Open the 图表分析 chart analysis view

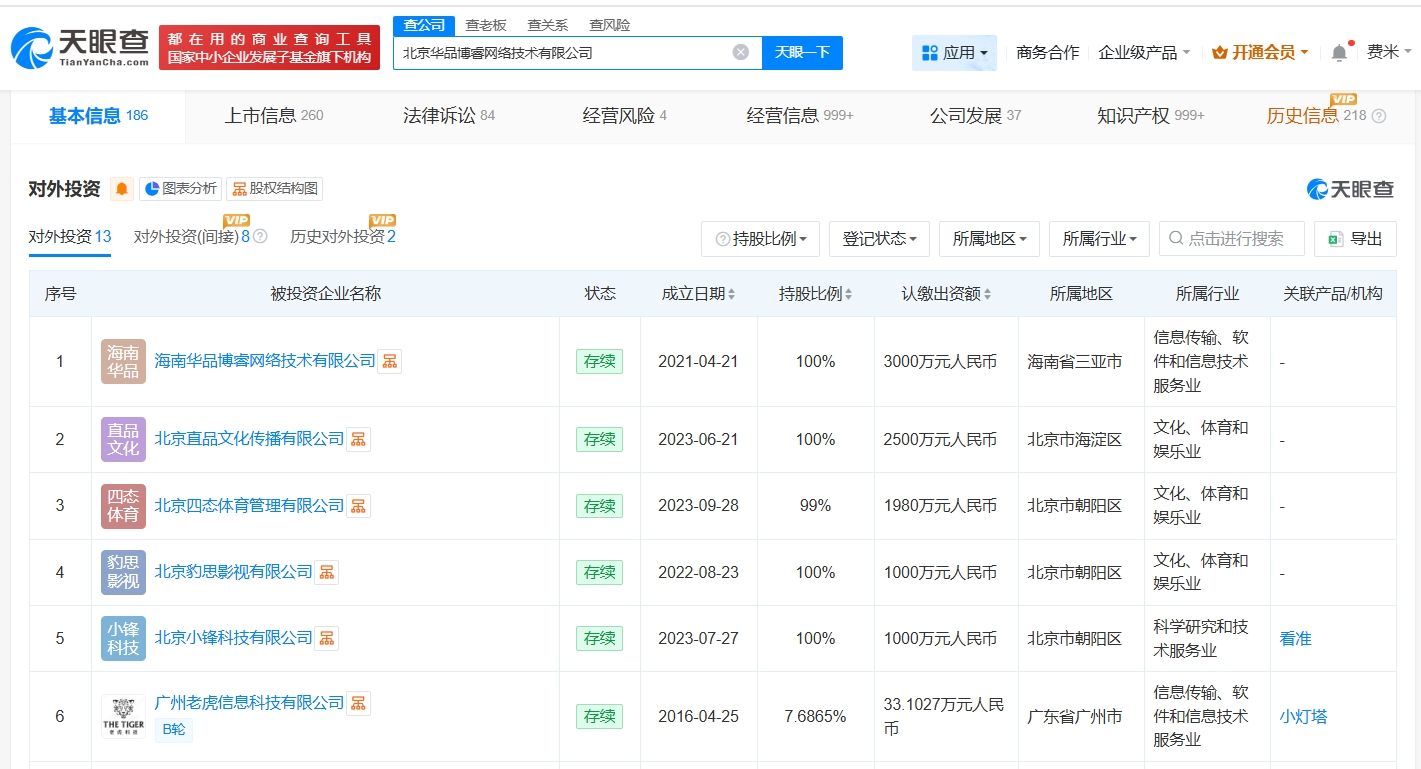point(180,189)
